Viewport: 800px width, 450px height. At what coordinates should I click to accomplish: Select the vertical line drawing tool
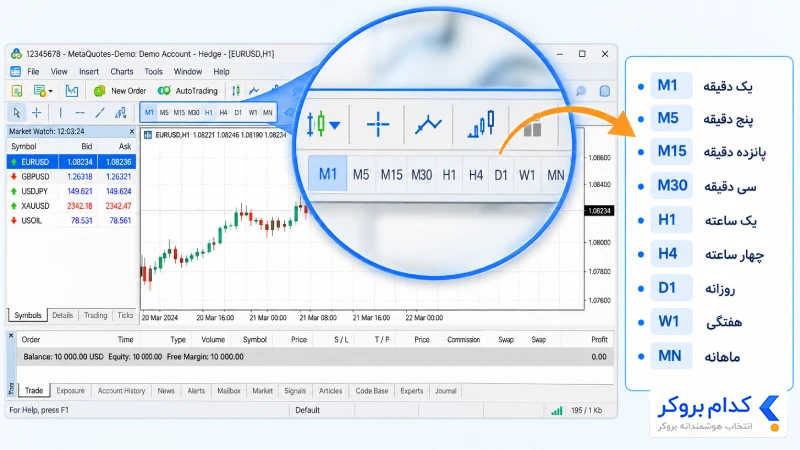60,113
